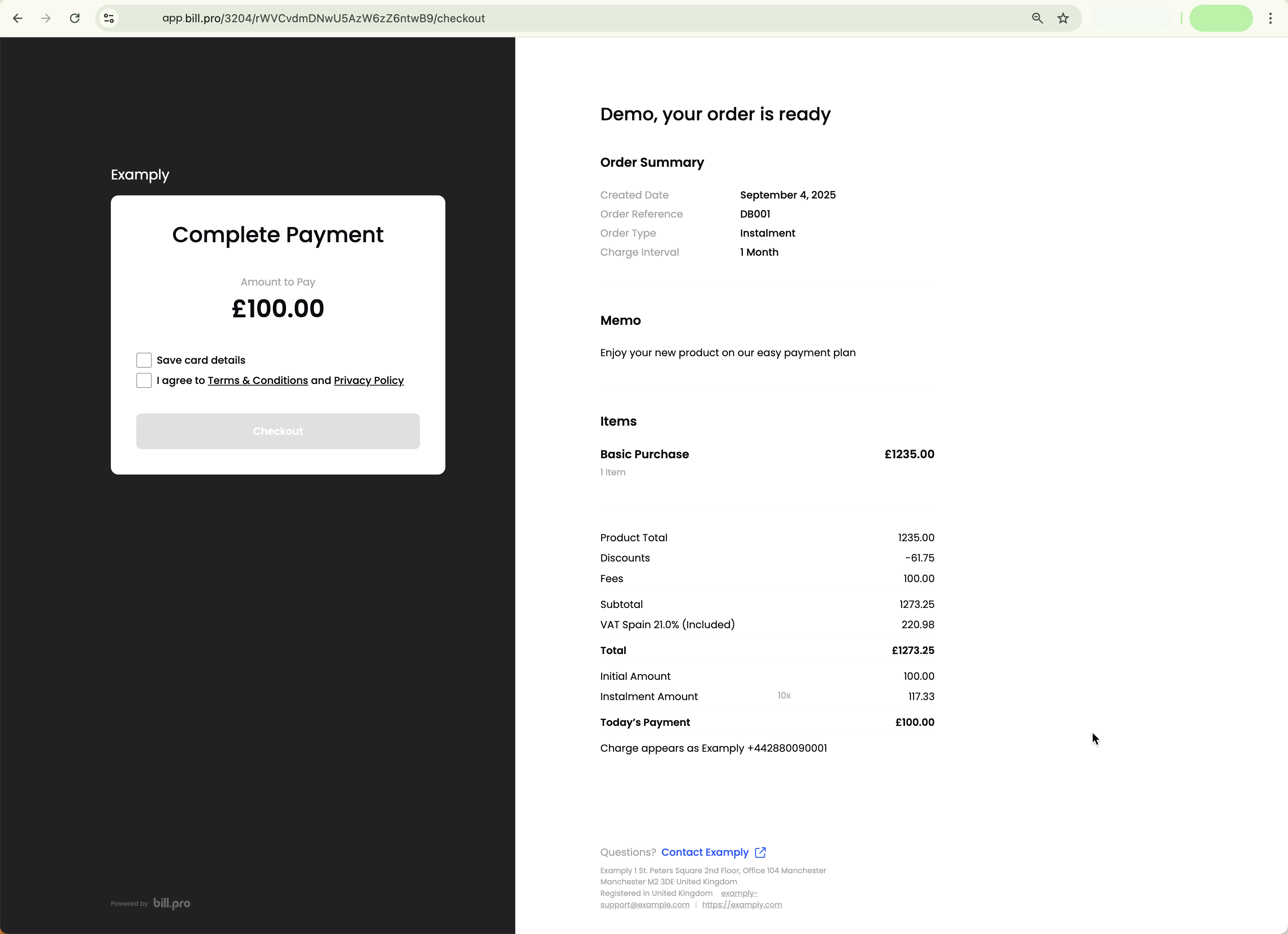
Task: Click external link icon beside Contact Examply
Action: coord(760,852)
